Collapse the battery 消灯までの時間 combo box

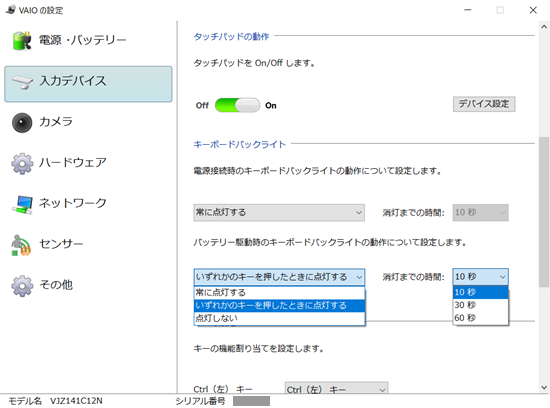click(480, 277)
